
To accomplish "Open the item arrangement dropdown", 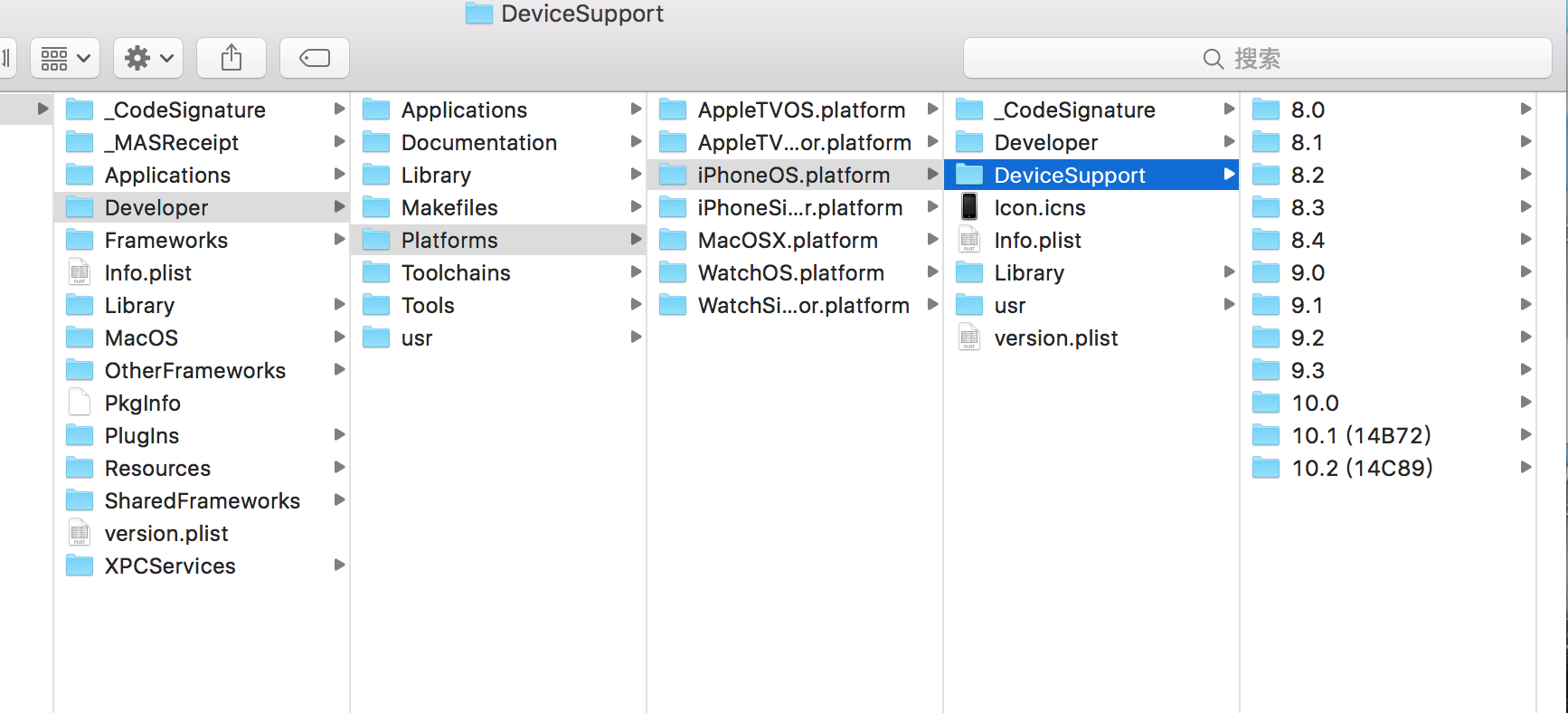I will (65, 59).
